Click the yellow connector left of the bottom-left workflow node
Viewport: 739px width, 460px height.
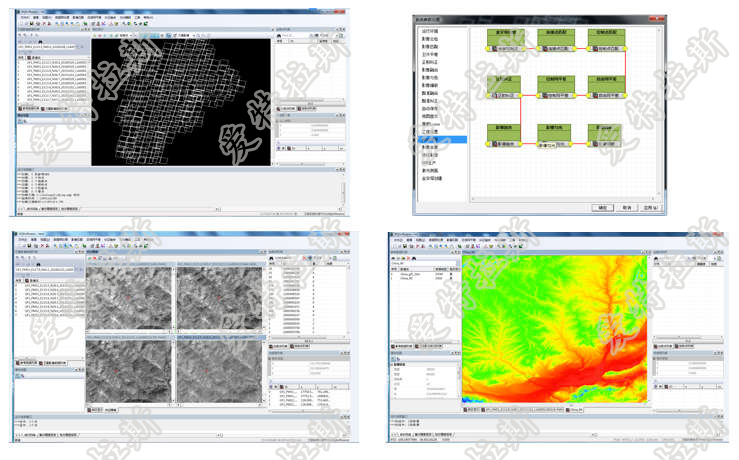coord(488,144)
